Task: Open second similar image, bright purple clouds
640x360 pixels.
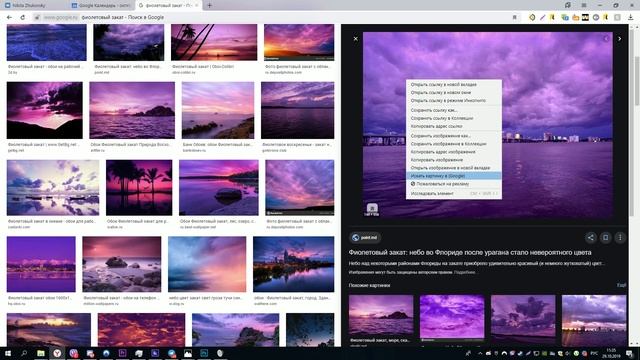Action: pyautogui.click(x=452, y=317)
